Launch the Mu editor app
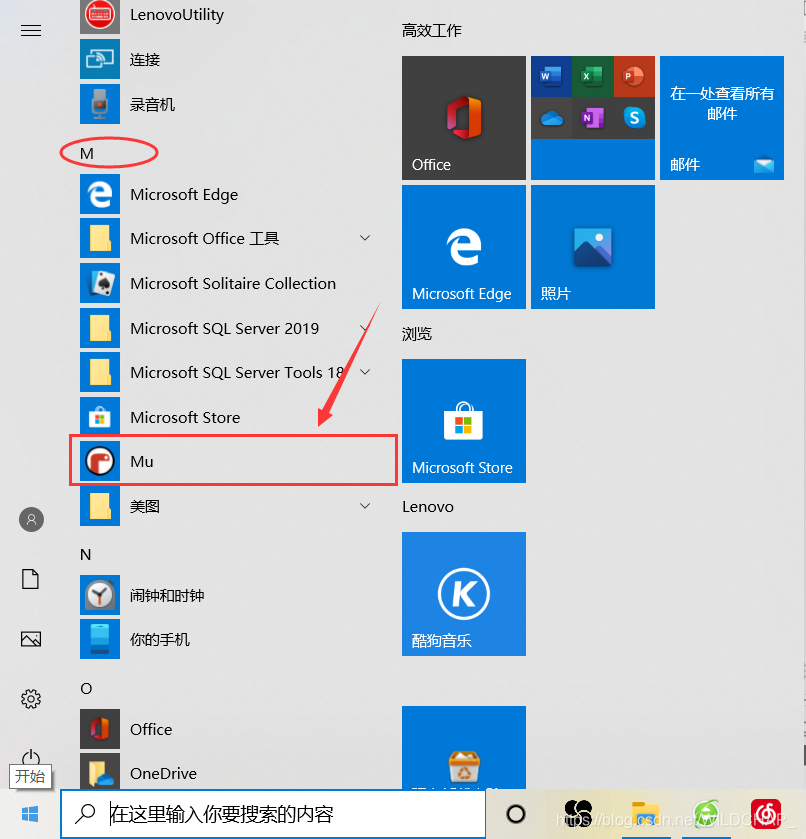 click(x=233, y=461)
